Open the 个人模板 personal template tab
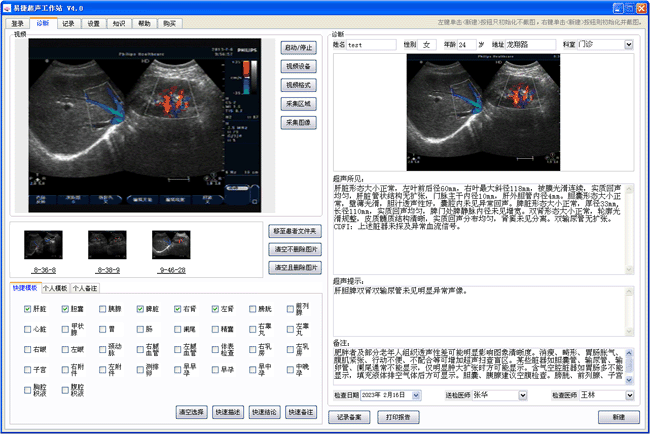This screenshot has height=434, width=650. pyautogui.click(x=54, y=287)
